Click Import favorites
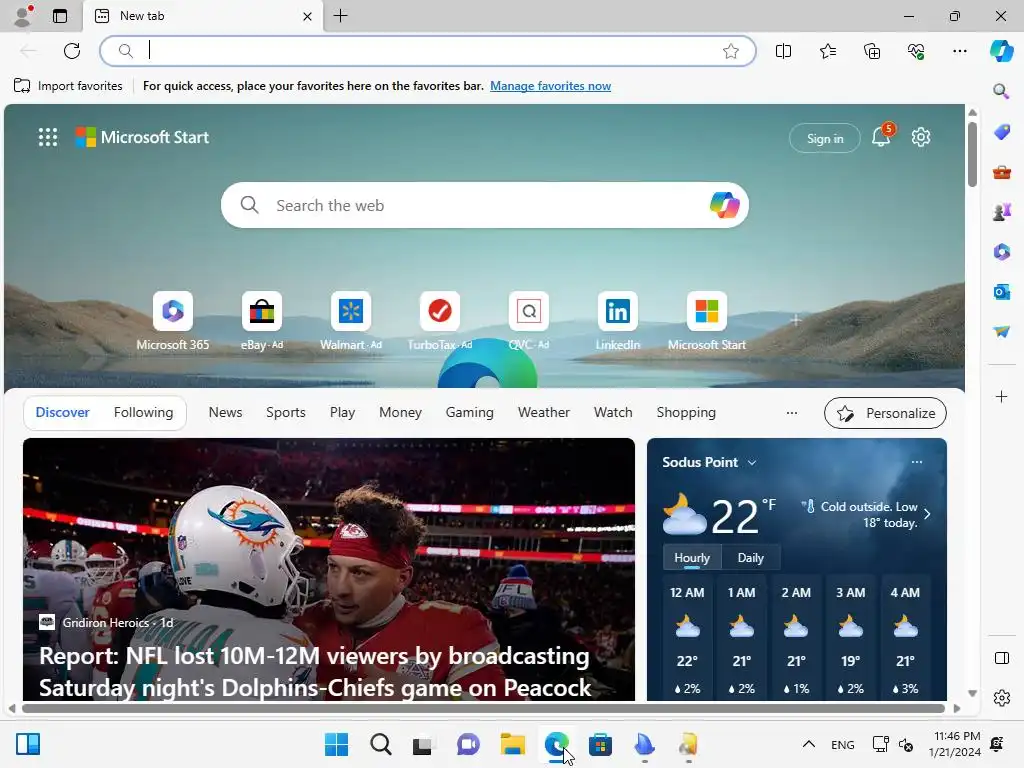 pos(68,86)
